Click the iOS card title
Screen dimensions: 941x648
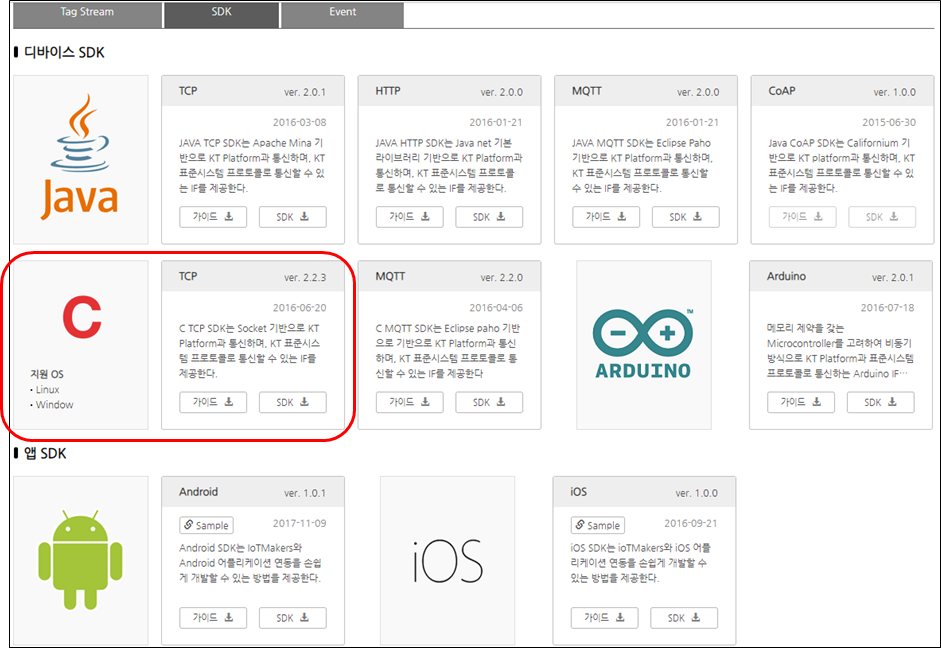(x=579, y=491)
